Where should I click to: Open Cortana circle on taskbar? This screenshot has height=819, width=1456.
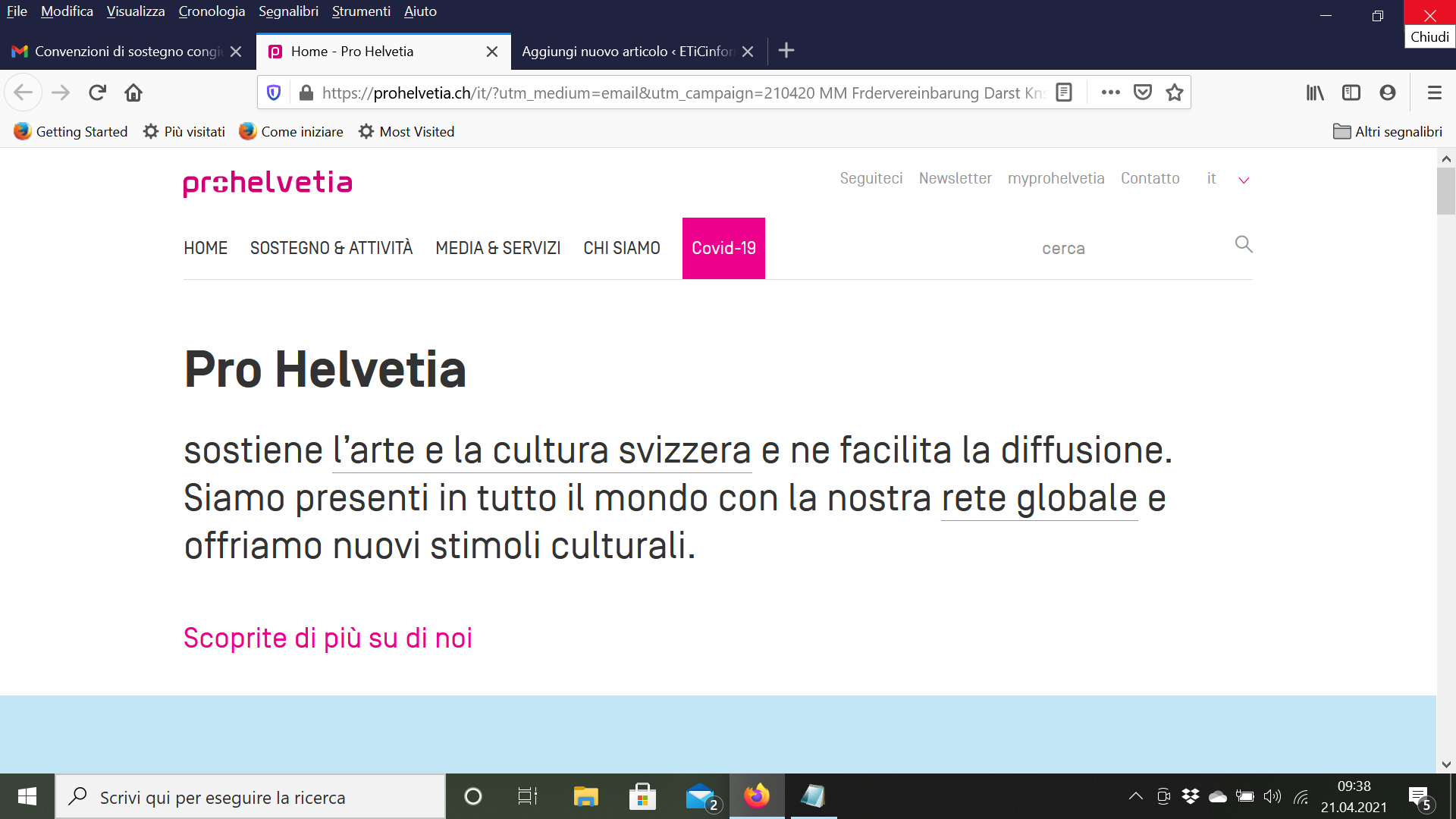pyautogui.click(x=473, y=796)
